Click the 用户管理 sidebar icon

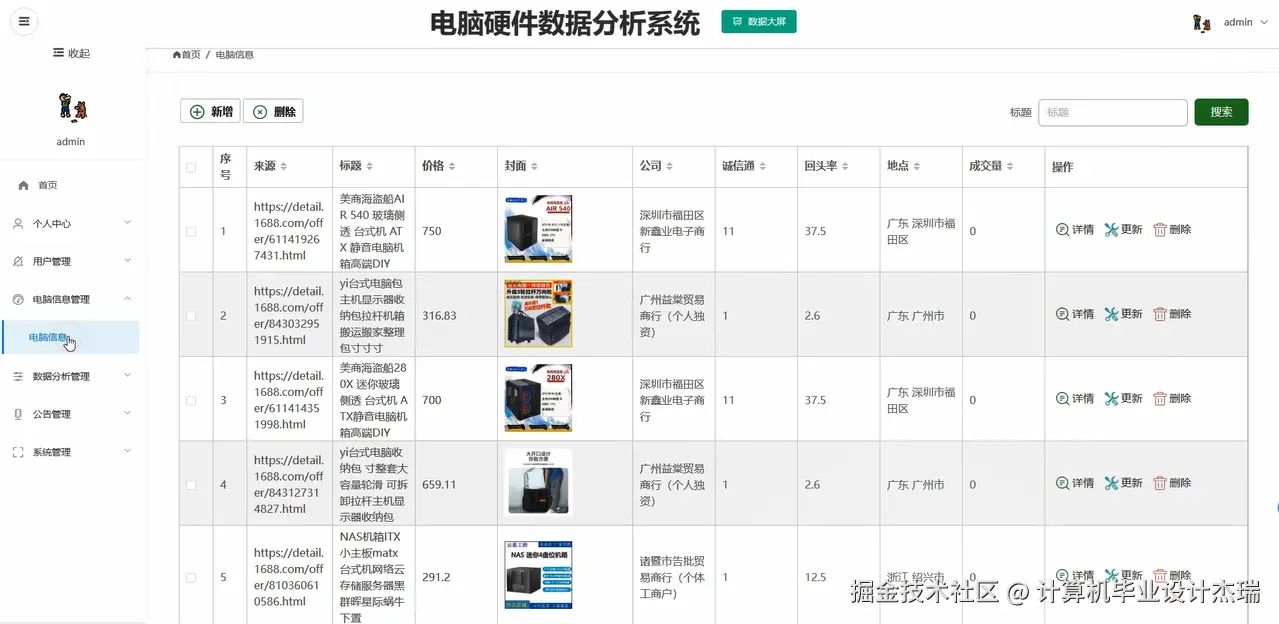[18, 261]
